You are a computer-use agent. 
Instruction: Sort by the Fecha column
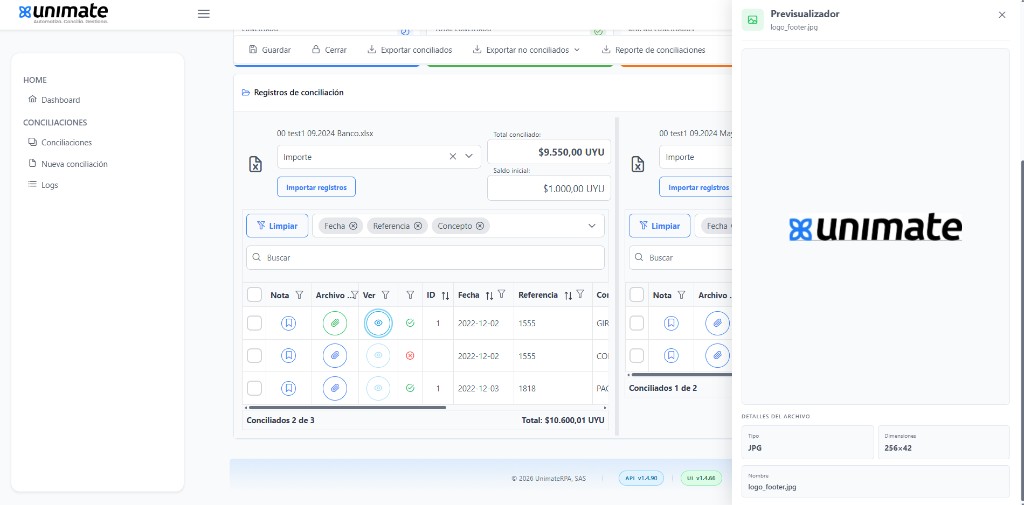(x=489, y=295)
